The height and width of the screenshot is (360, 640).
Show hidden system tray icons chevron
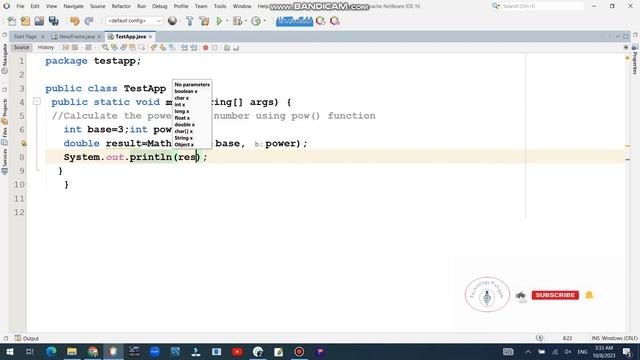pyautogui.click(x=528, y=351)
